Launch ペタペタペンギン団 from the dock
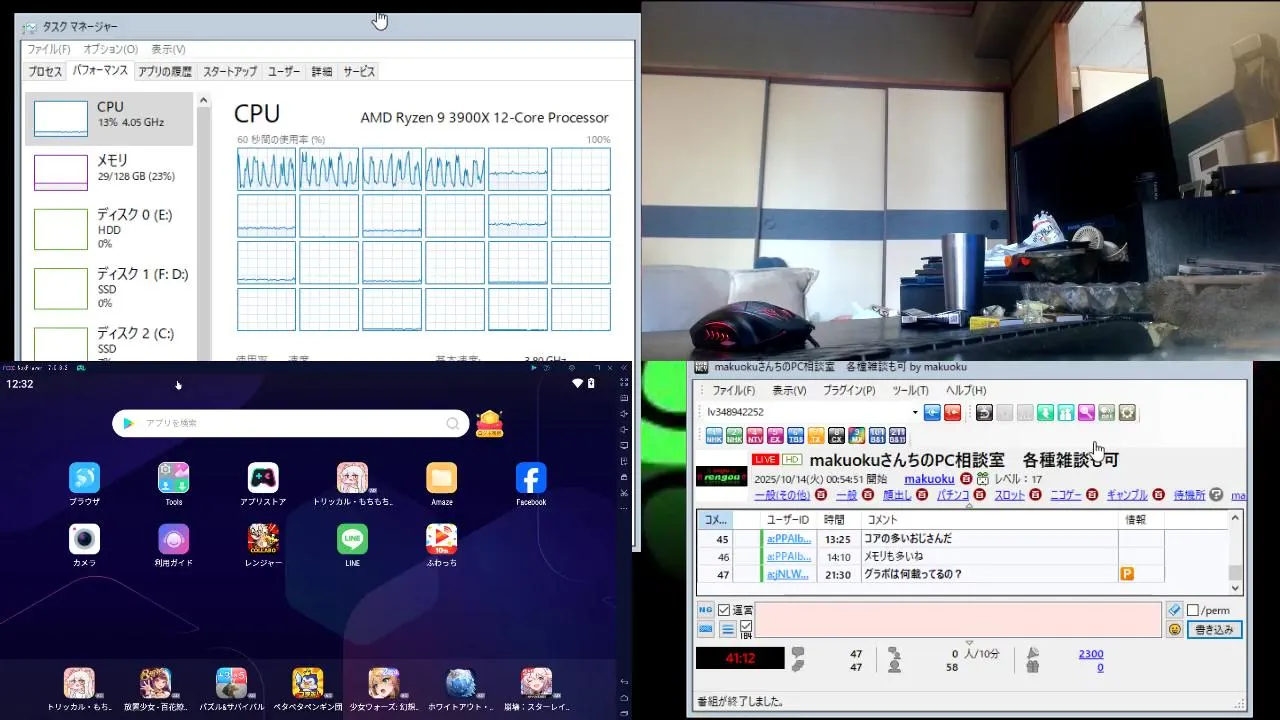 pyautogui.click(x=307, y=683)
